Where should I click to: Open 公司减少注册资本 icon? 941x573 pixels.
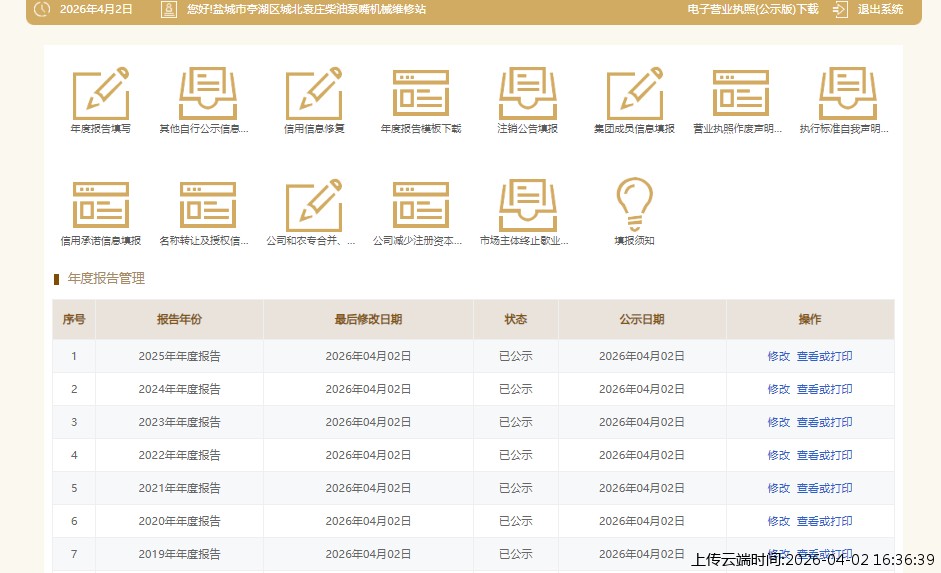pyautogui.click(x=421, y=206)
